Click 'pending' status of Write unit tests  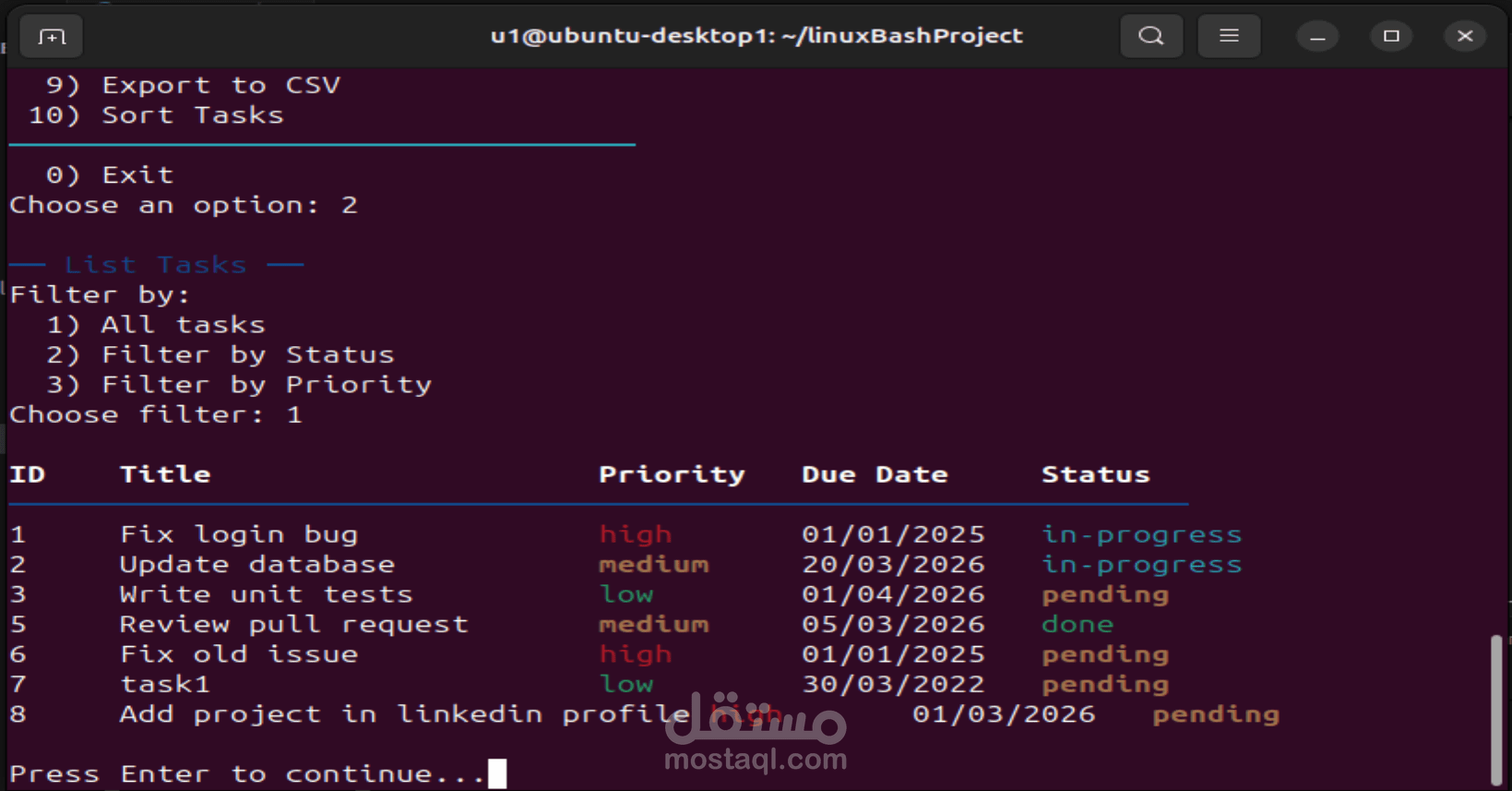pyautogui.click(x=1105, y=594)
